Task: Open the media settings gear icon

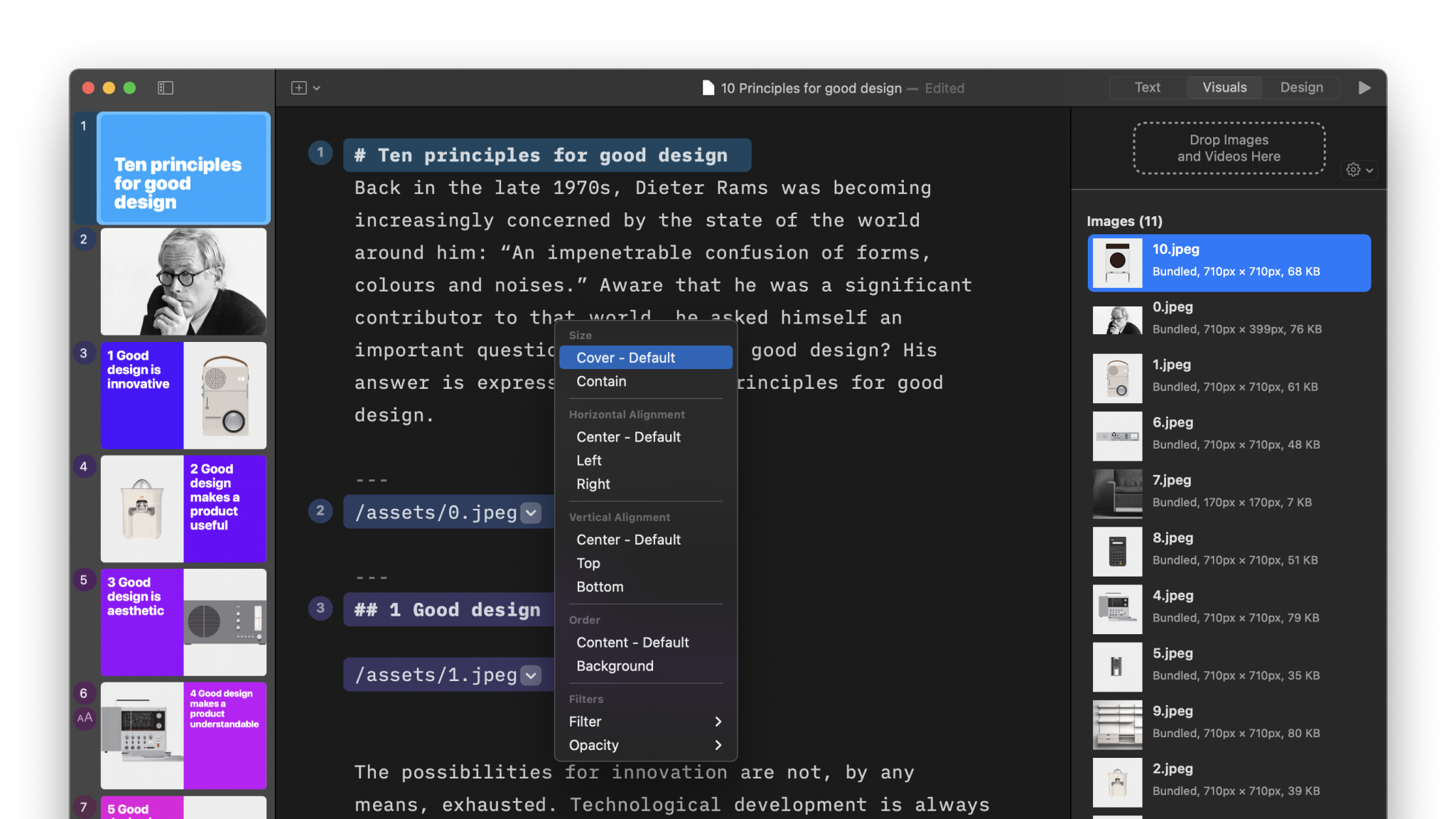Action: point(1354,170)
